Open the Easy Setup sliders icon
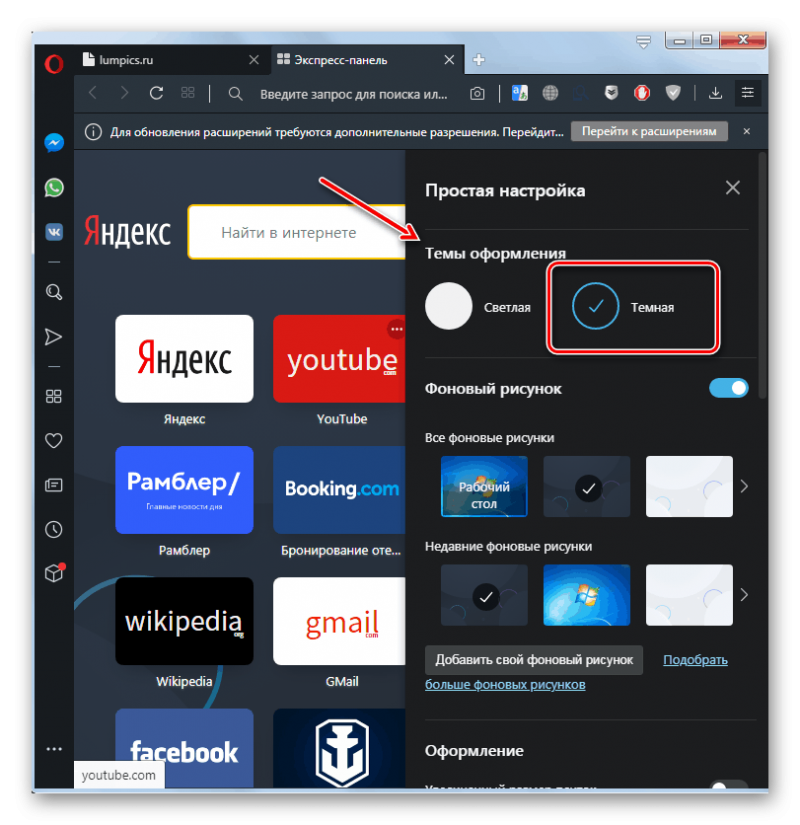 [747, 93]
